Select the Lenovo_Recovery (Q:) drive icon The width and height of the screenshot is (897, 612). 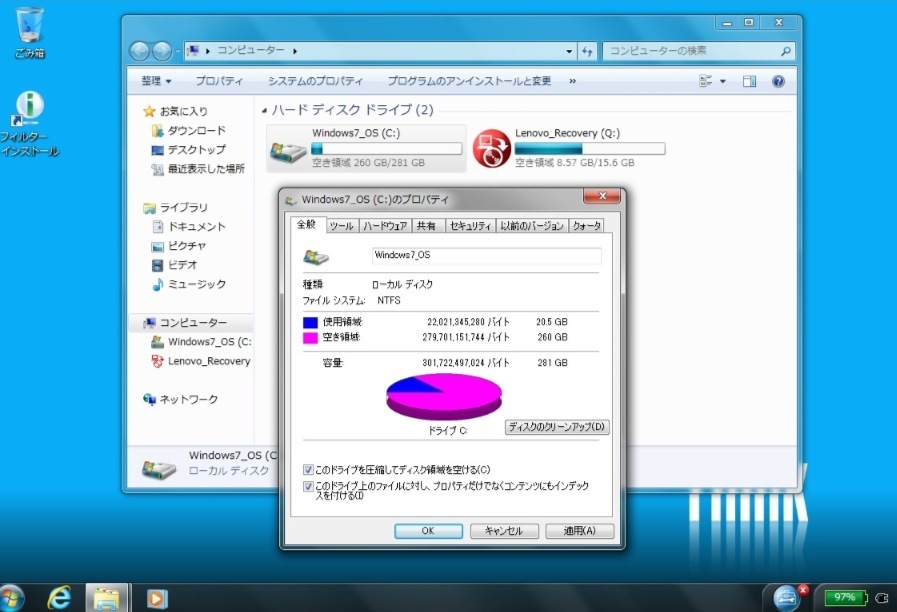pos(491,149)
